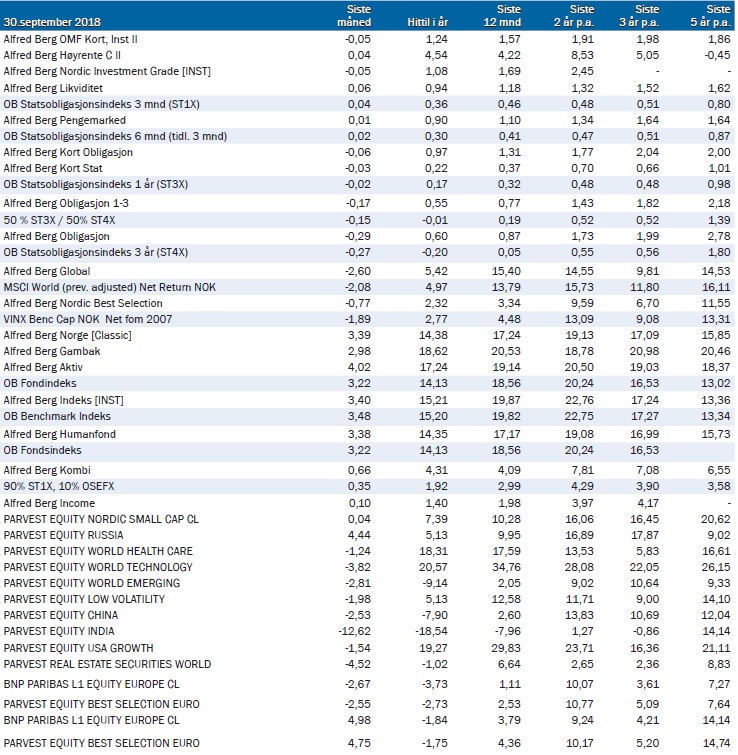
Task: Click the 'Alfred Berg Høyrente C II' row name
Action: pyautogui.click(x=62, y=55)
